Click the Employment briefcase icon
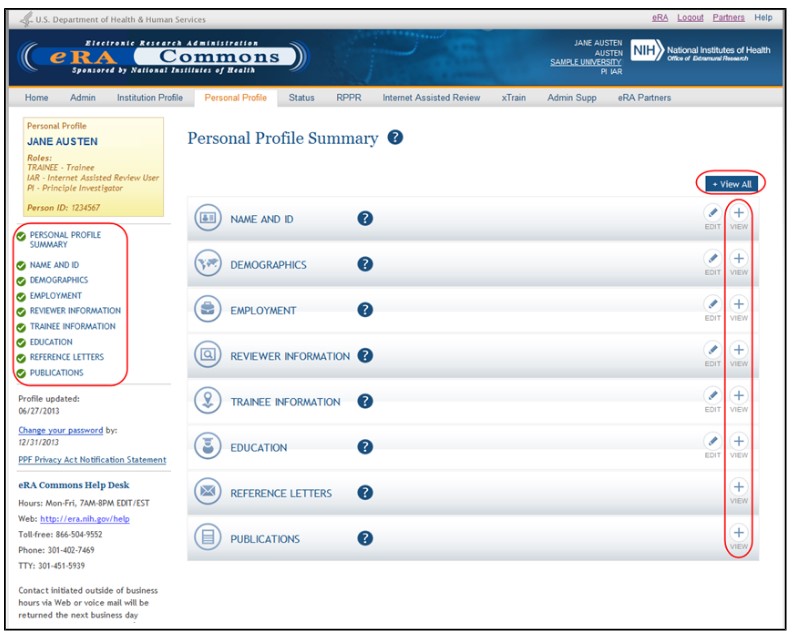This screenshot has height=635, width=793. (x=208, y=309)
